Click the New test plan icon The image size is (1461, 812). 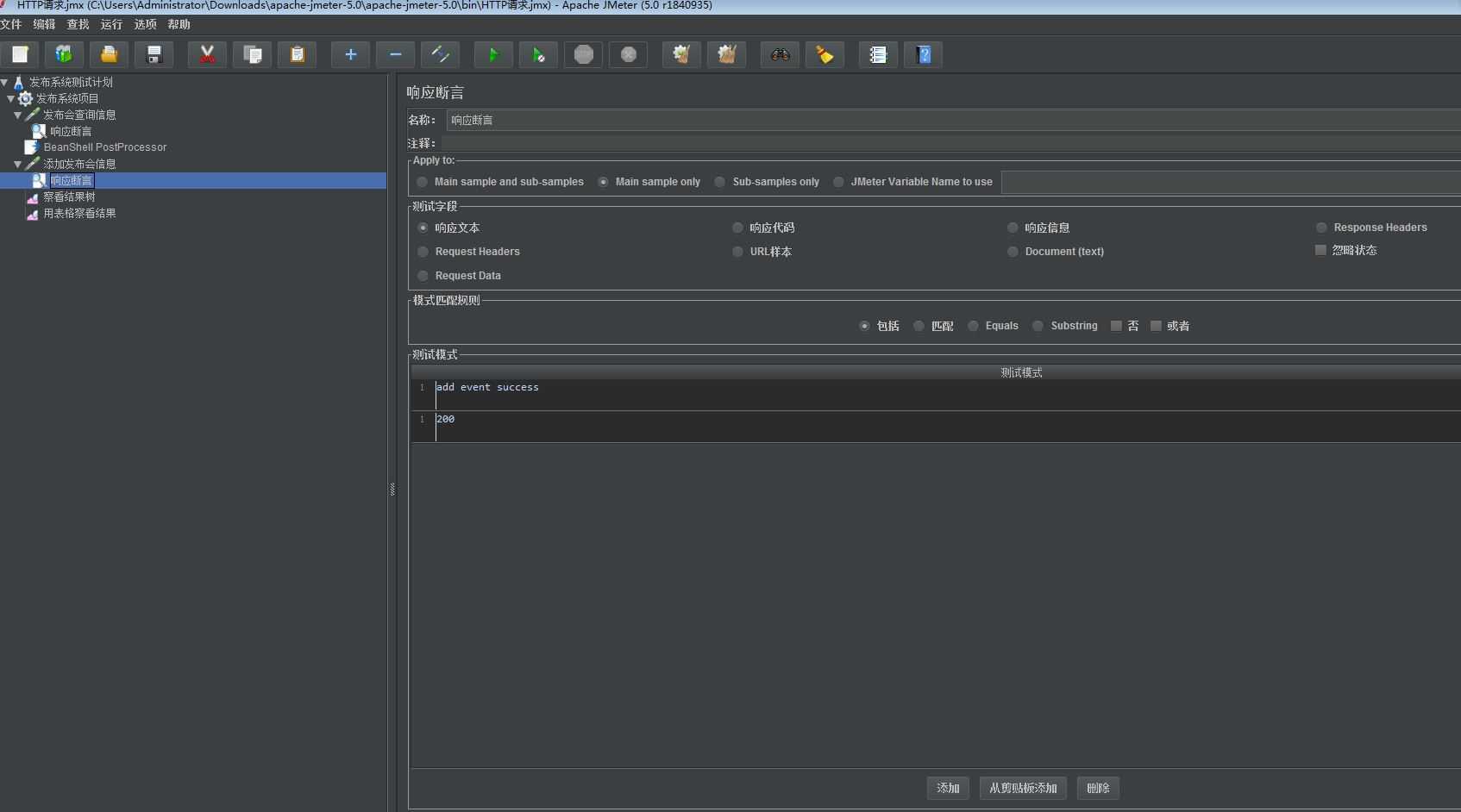pyautogui.click(x=20, y=54)
